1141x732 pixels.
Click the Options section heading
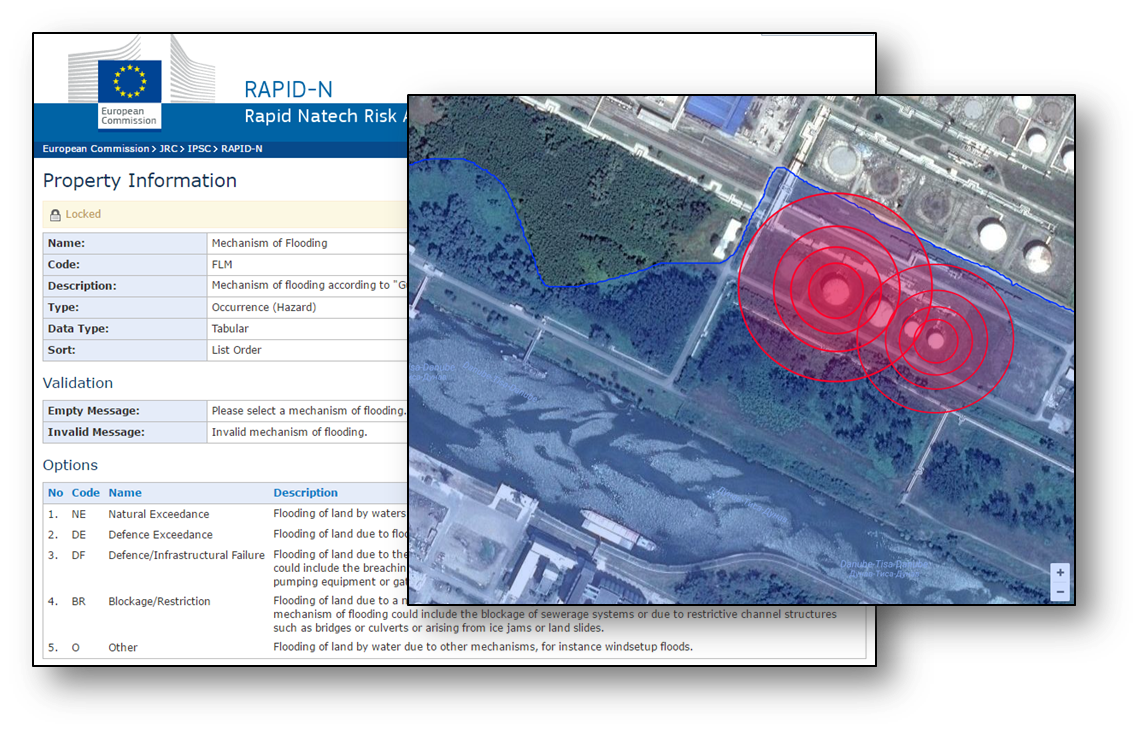(70, 465)
